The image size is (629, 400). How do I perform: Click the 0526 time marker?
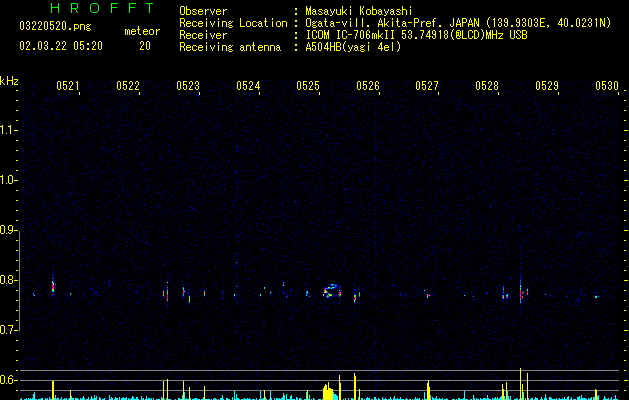click(x=368, y=86)
